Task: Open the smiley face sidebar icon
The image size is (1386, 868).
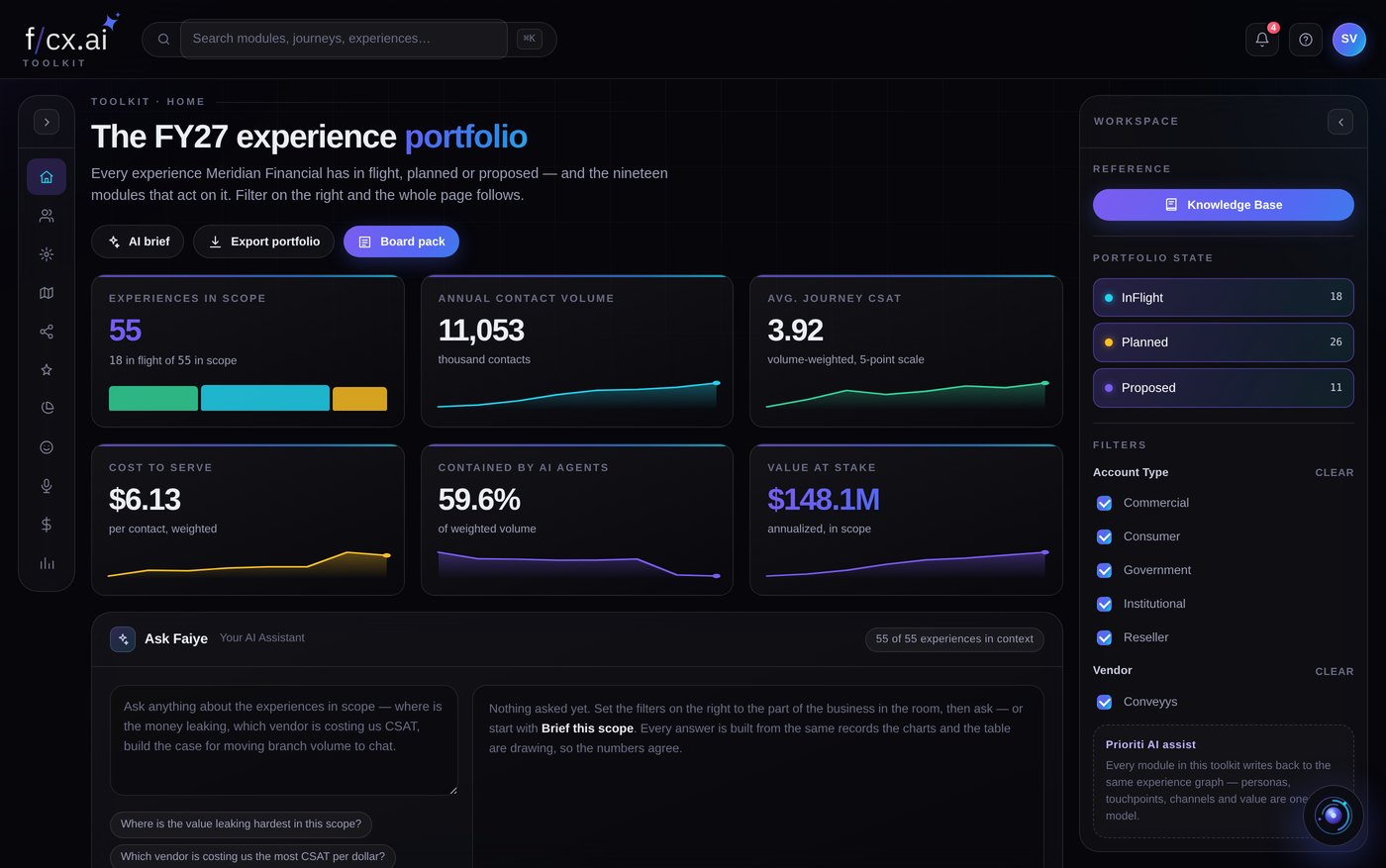Action: pos(47,447)
